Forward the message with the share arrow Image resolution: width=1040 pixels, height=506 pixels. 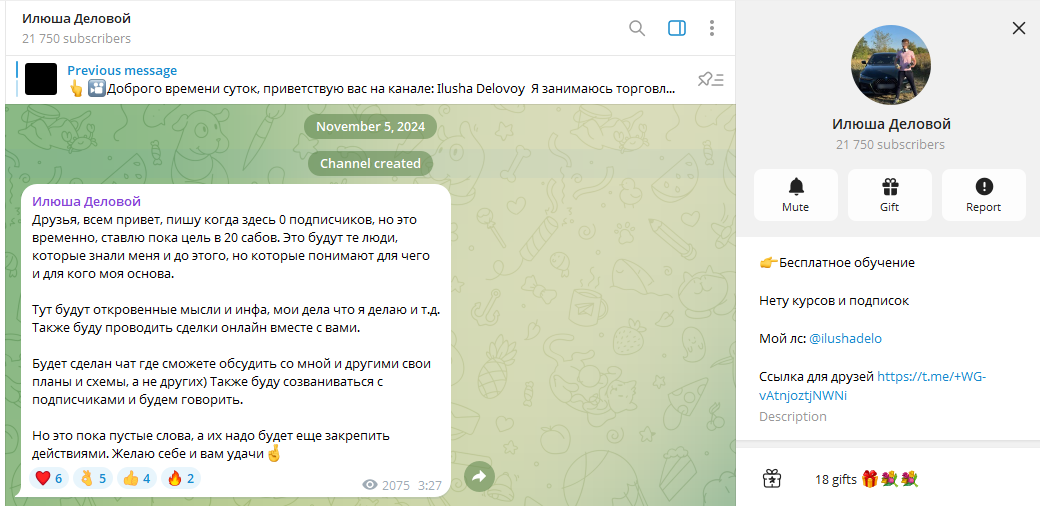coord(480,476)
